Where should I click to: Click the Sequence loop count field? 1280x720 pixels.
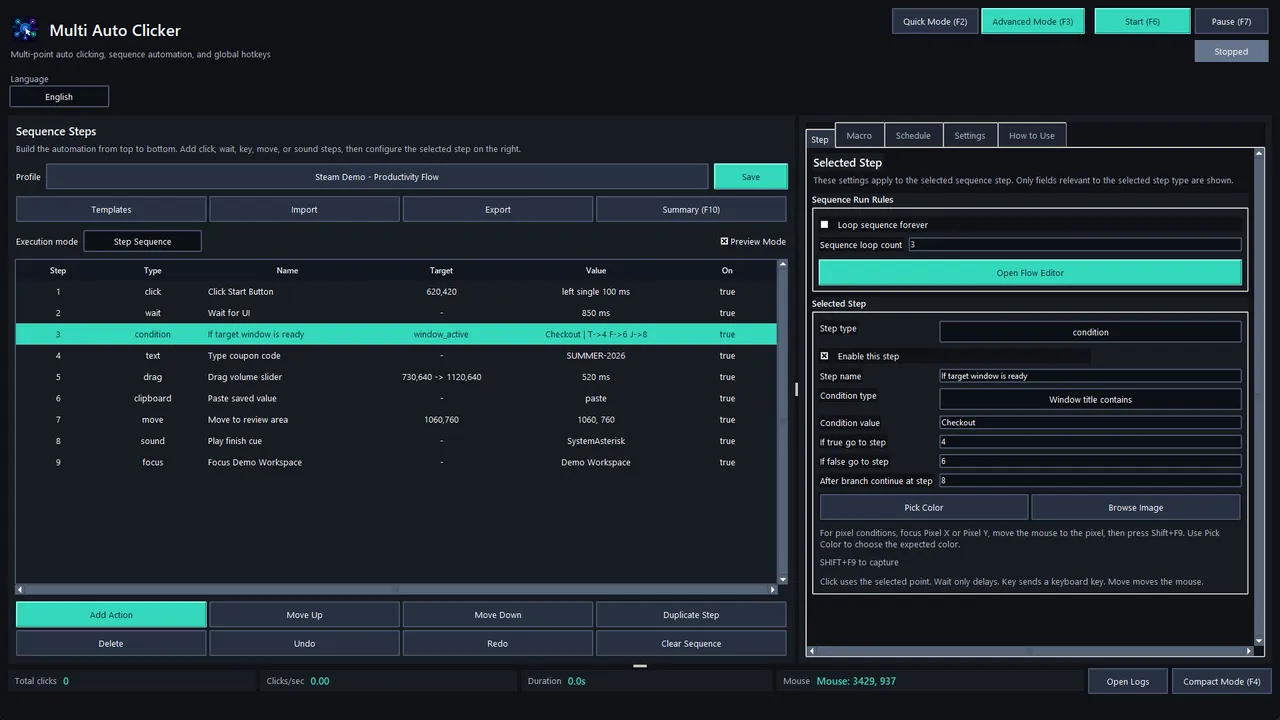[x=1075, y=244]
